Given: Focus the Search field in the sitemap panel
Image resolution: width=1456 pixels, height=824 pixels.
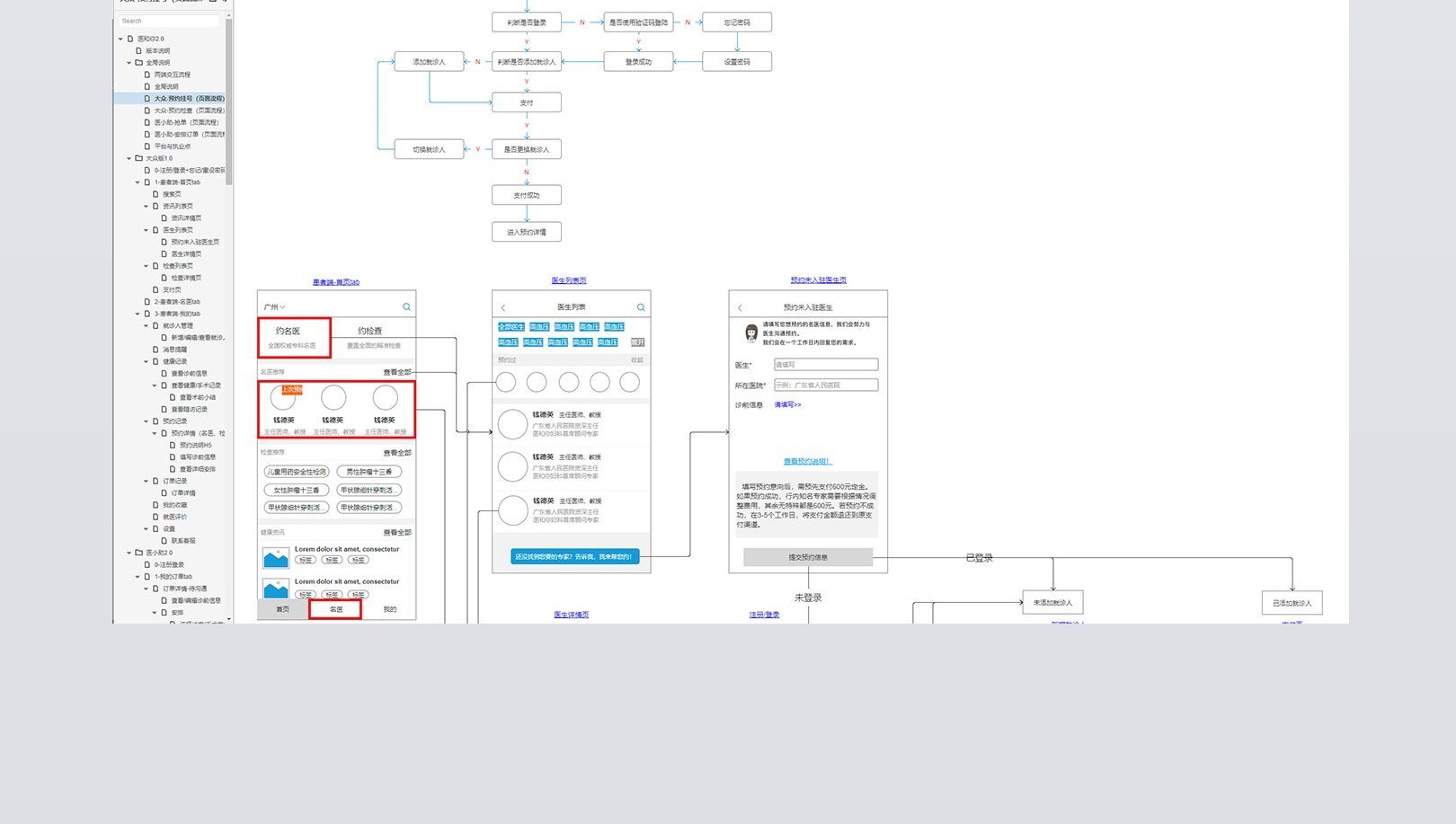Looking at the screenshot, I should [169, 21].
